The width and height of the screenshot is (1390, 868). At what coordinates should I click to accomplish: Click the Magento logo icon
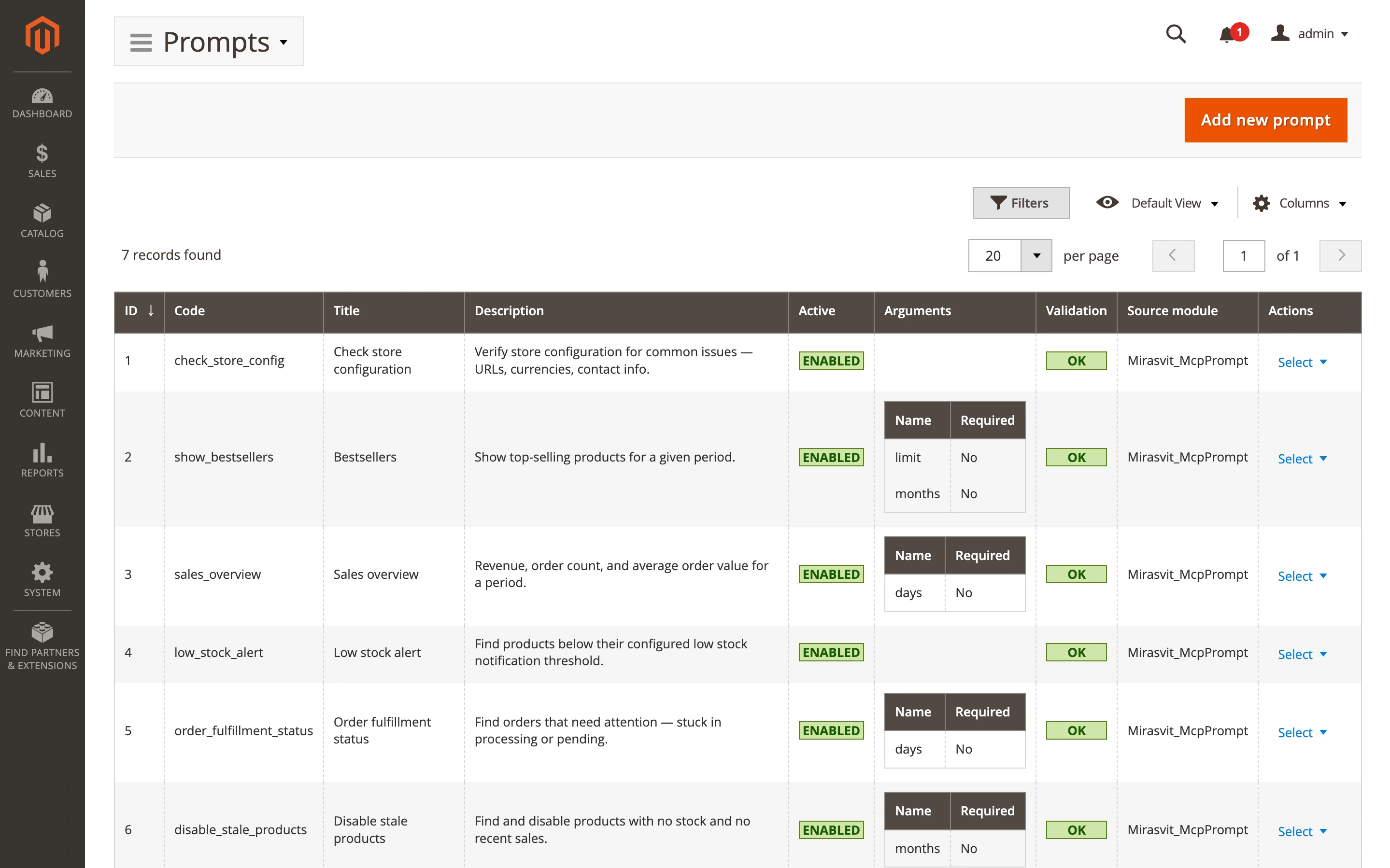(42, 36)
